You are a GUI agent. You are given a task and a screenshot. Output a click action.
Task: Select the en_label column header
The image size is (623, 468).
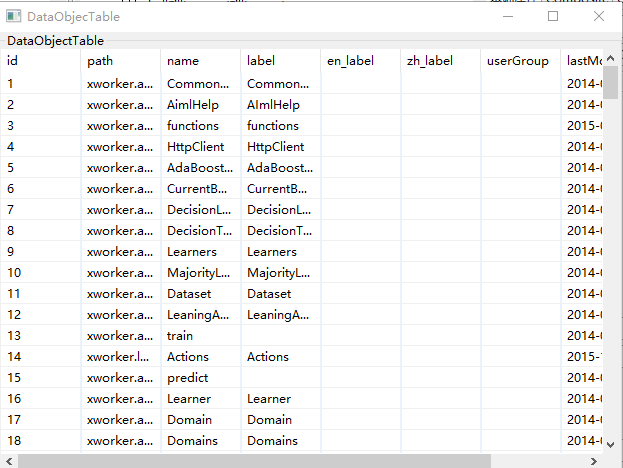pyautogui.click(x=361, y=61)
